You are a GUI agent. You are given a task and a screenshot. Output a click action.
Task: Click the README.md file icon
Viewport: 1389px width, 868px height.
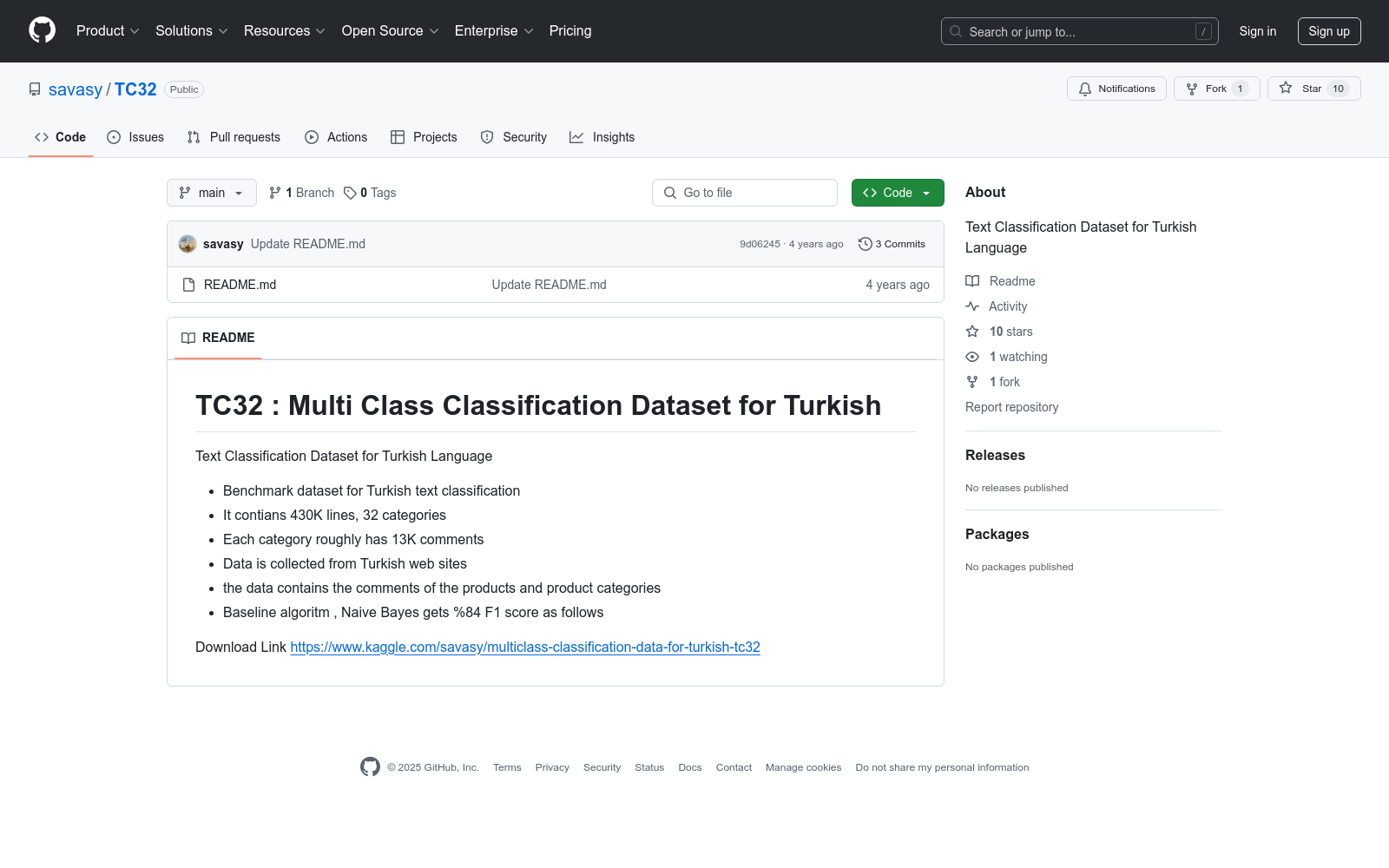[188, 285]
